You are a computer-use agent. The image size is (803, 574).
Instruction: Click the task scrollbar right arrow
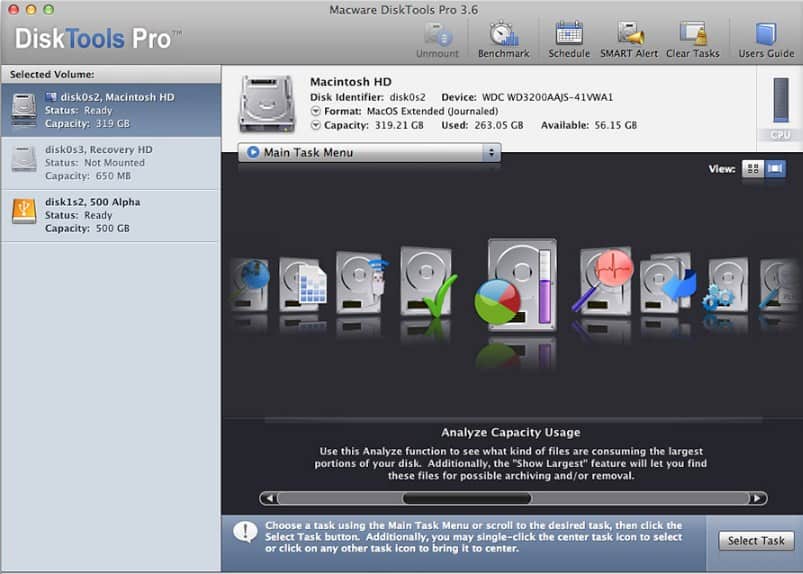(757, 498)
